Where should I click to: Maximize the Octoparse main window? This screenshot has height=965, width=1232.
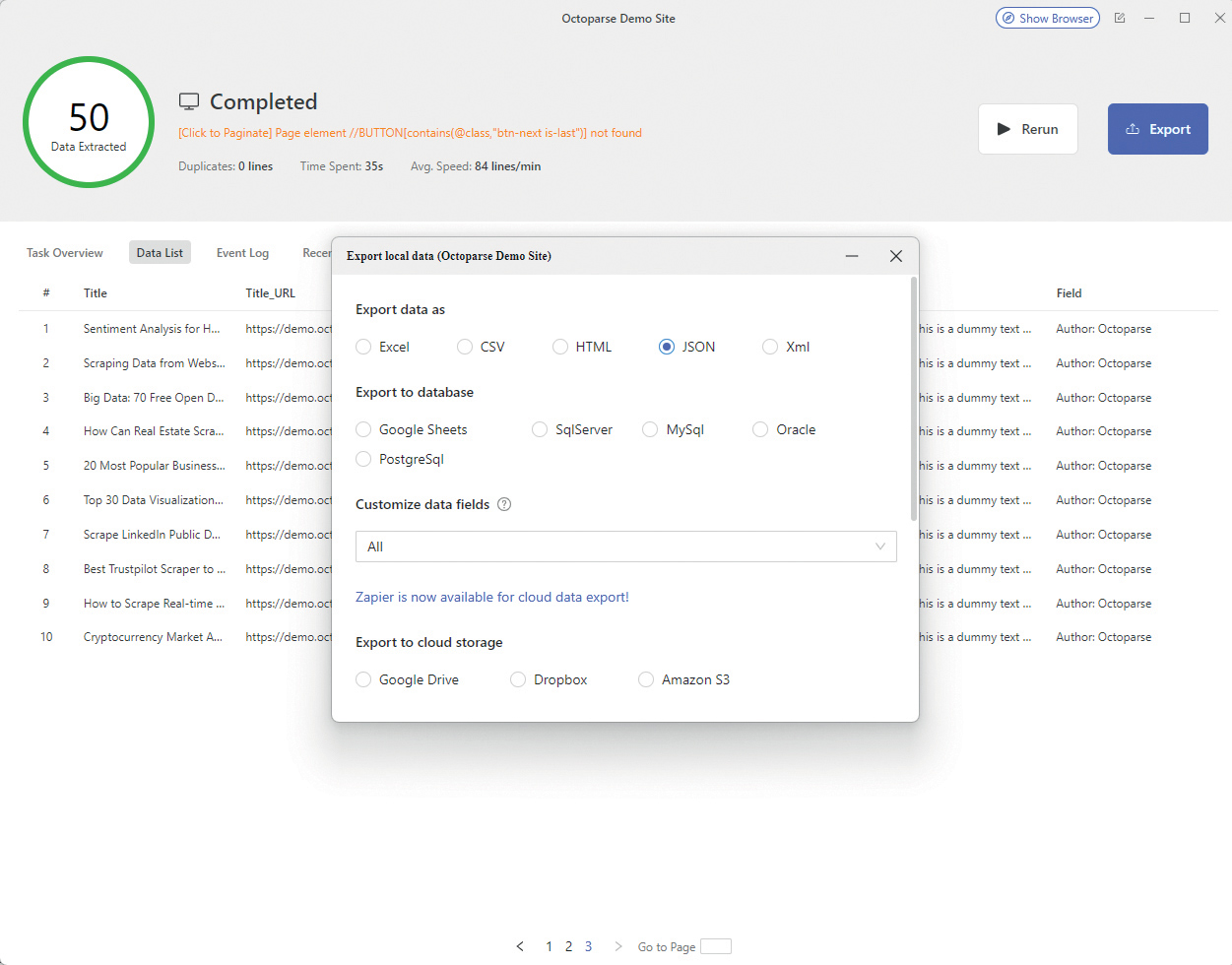[x=1185, y=18]
